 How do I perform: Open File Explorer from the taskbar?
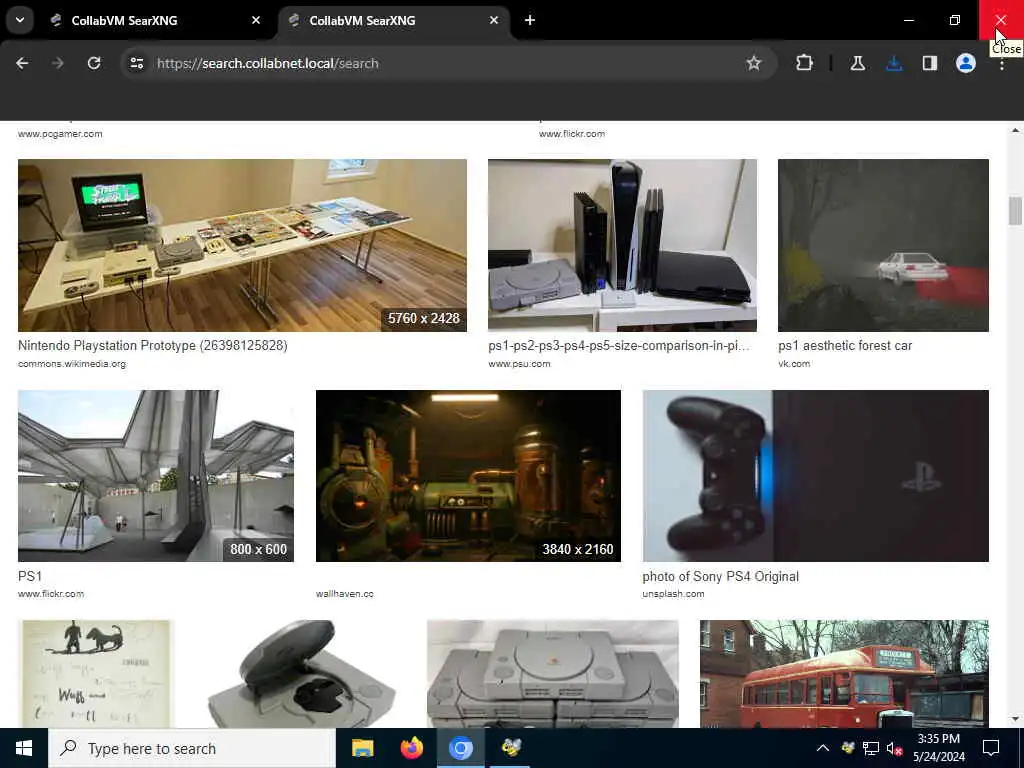pyautogui.click(x=362, y=748)
